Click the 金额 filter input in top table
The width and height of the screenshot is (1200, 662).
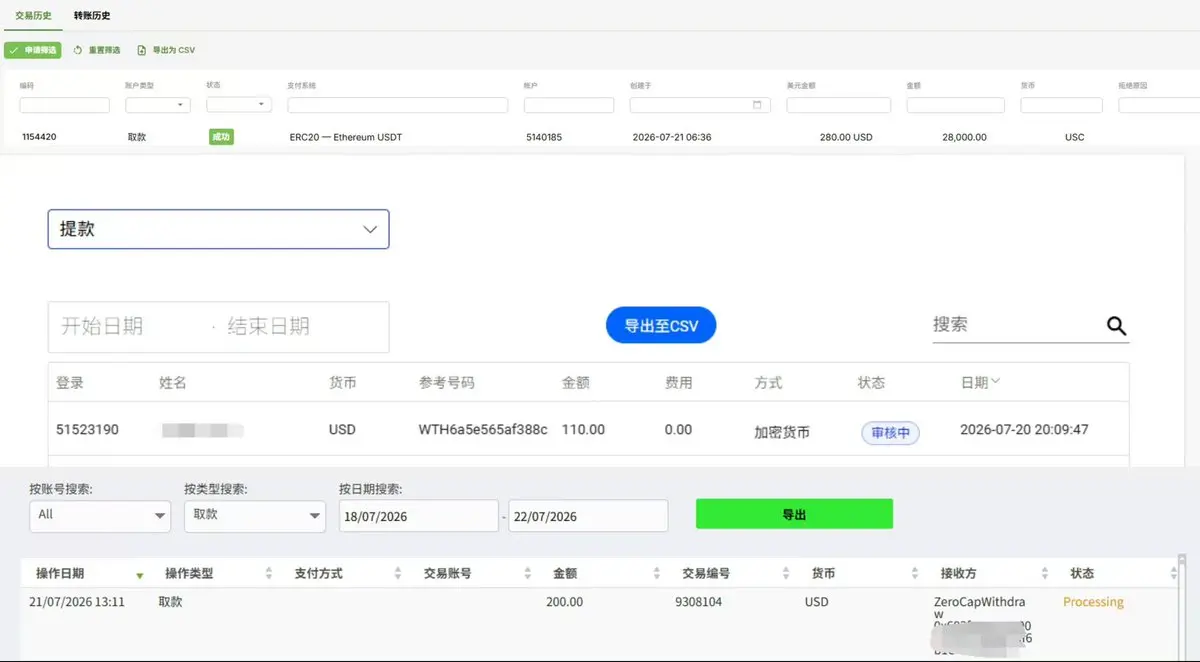point(955,105)
